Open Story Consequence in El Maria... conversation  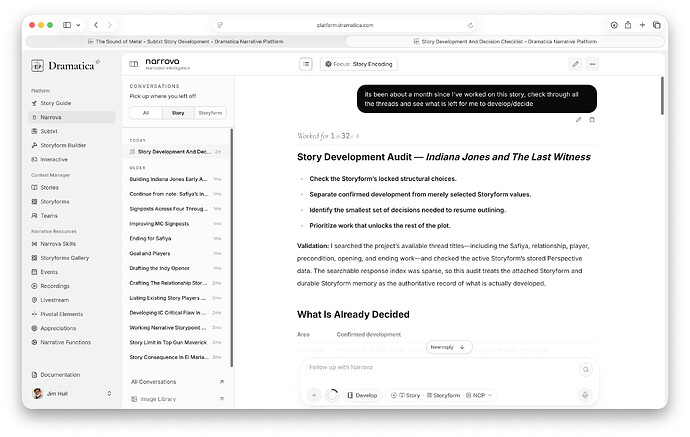click(x=175, y=357)
